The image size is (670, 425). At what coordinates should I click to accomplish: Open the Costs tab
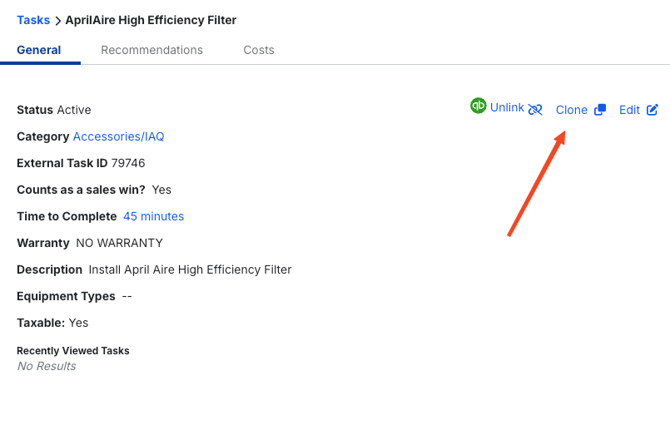click(x=259, y=50)
